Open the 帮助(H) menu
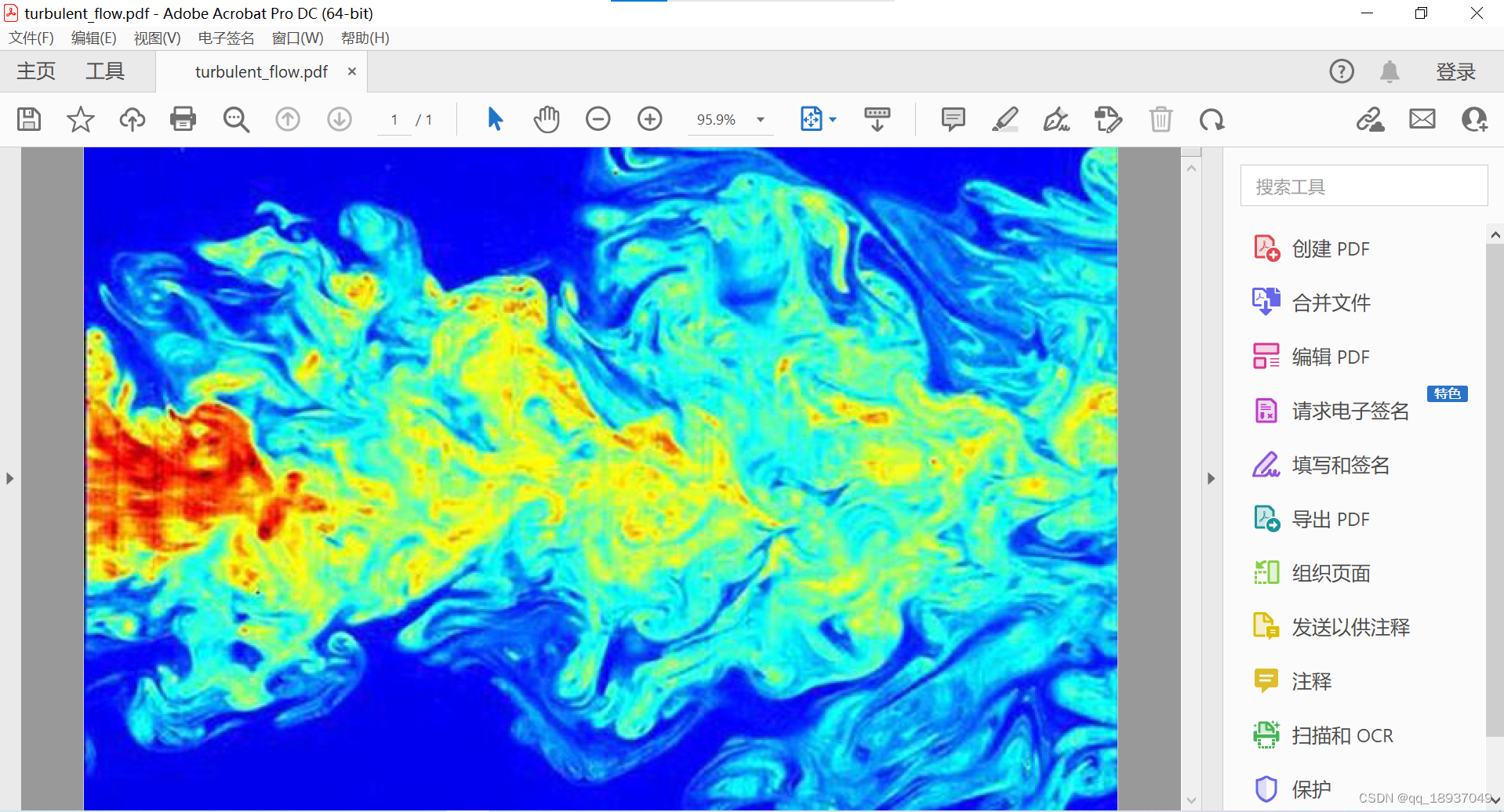The image size is (1504, 812). 365,38
